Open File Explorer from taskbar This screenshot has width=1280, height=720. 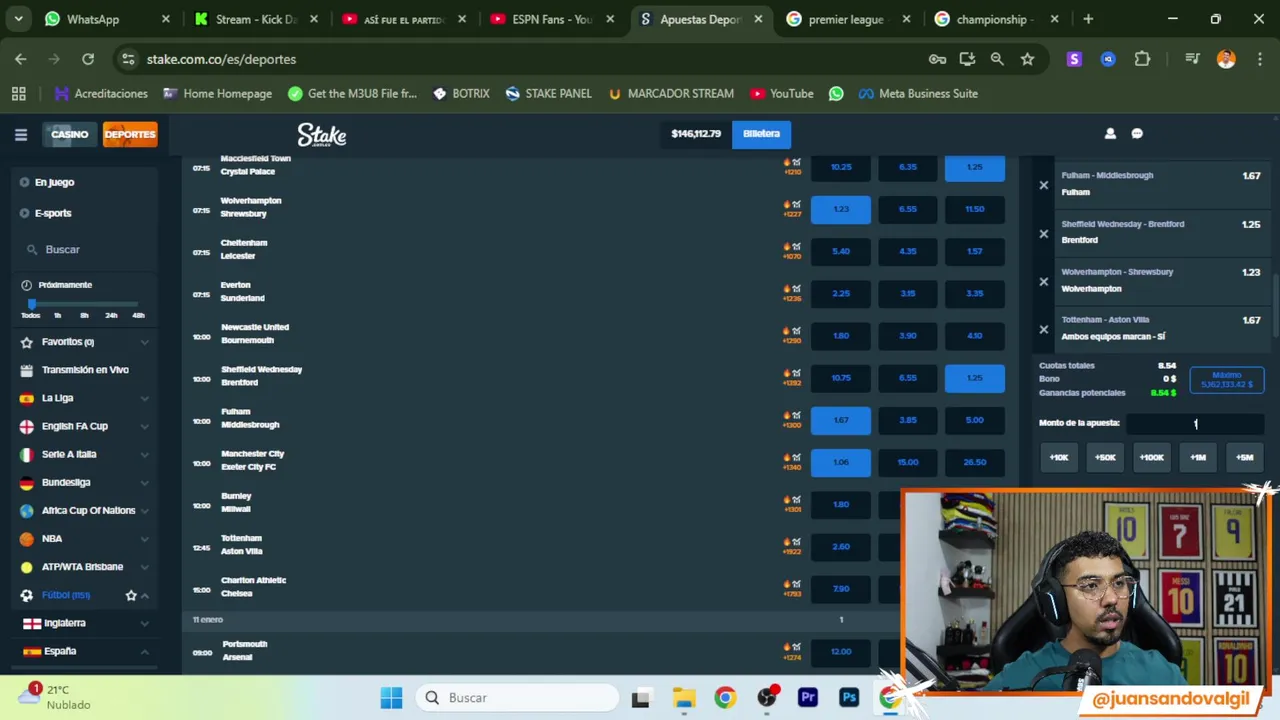point(684,698)
